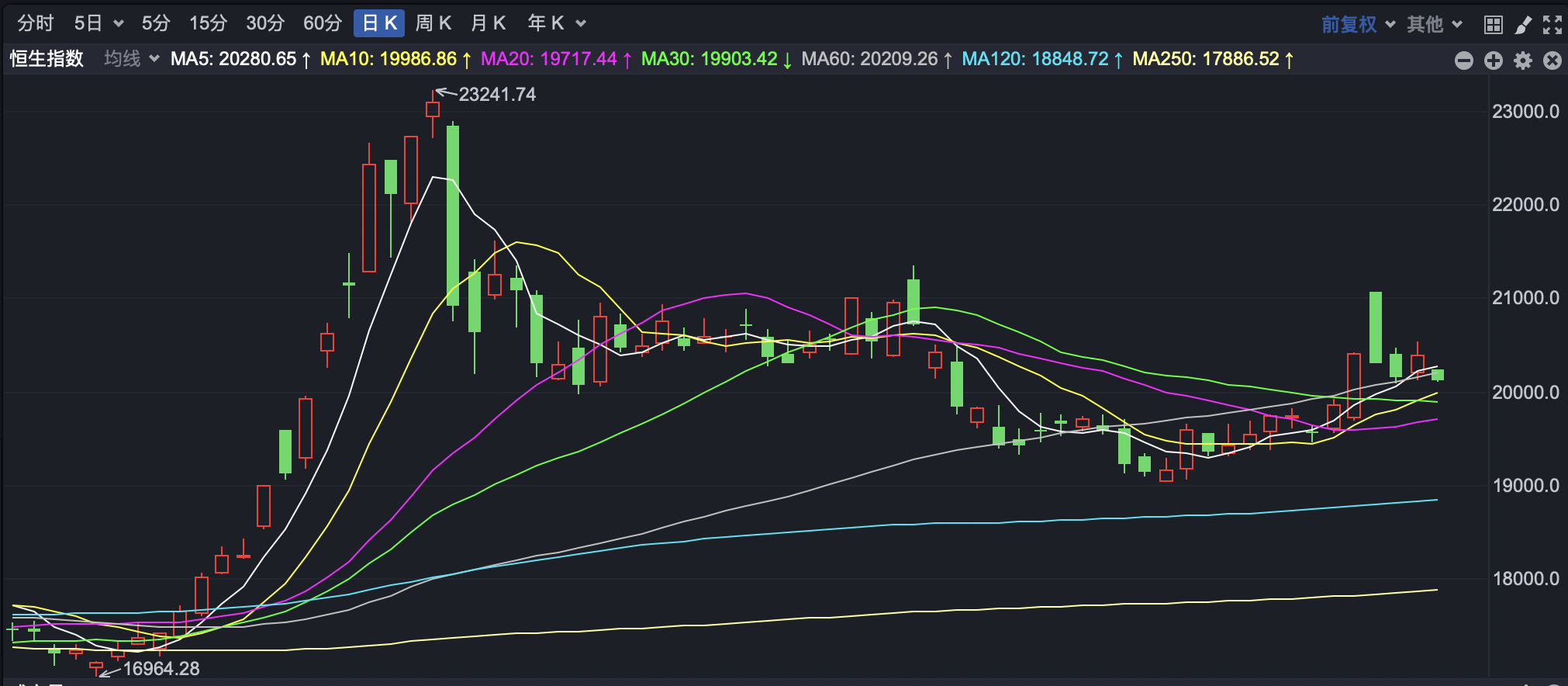Click the latest rightmost green candle

[1438, 376]
